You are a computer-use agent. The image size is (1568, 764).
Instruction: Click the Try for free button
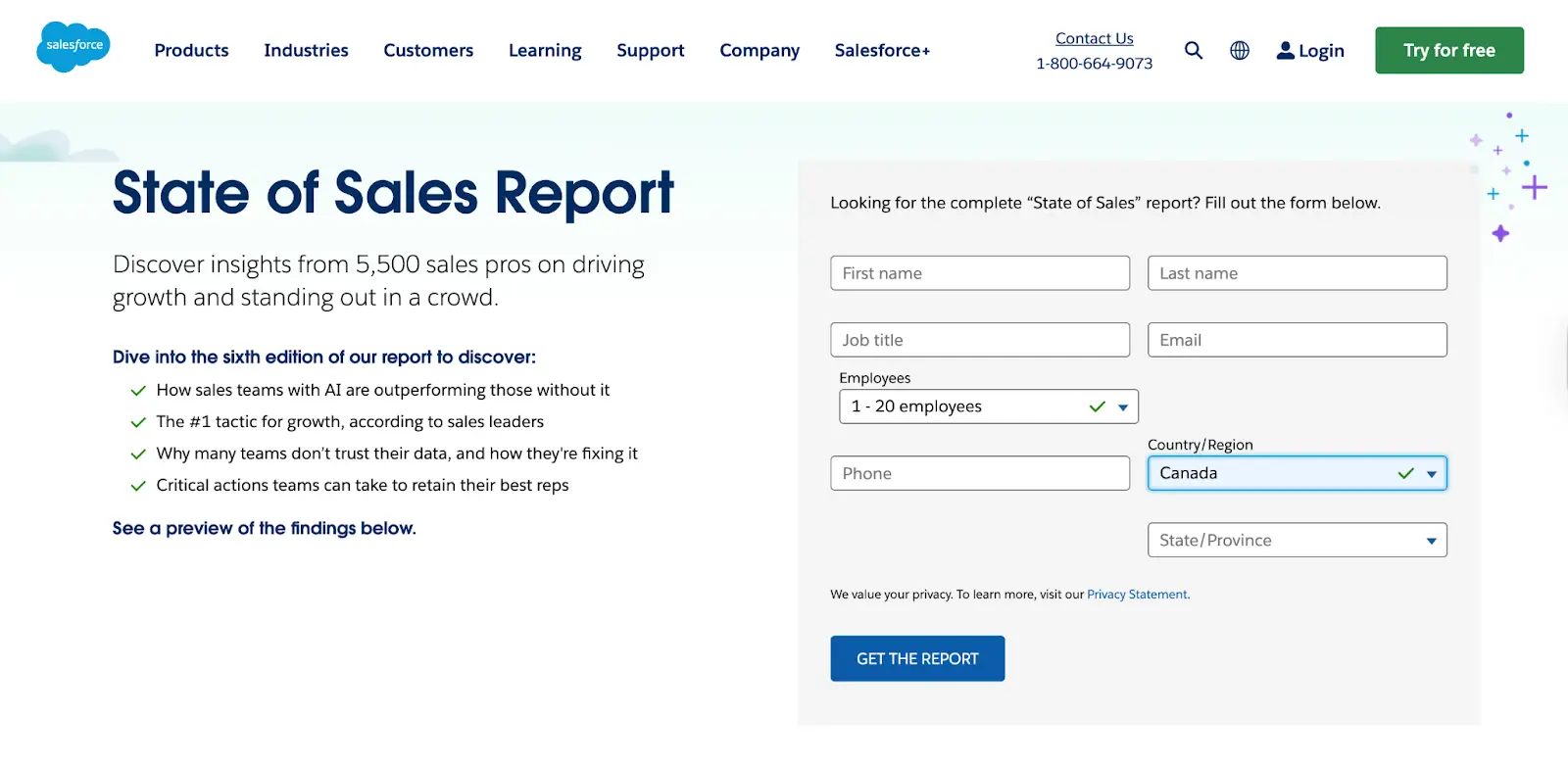pos(1449,50)
